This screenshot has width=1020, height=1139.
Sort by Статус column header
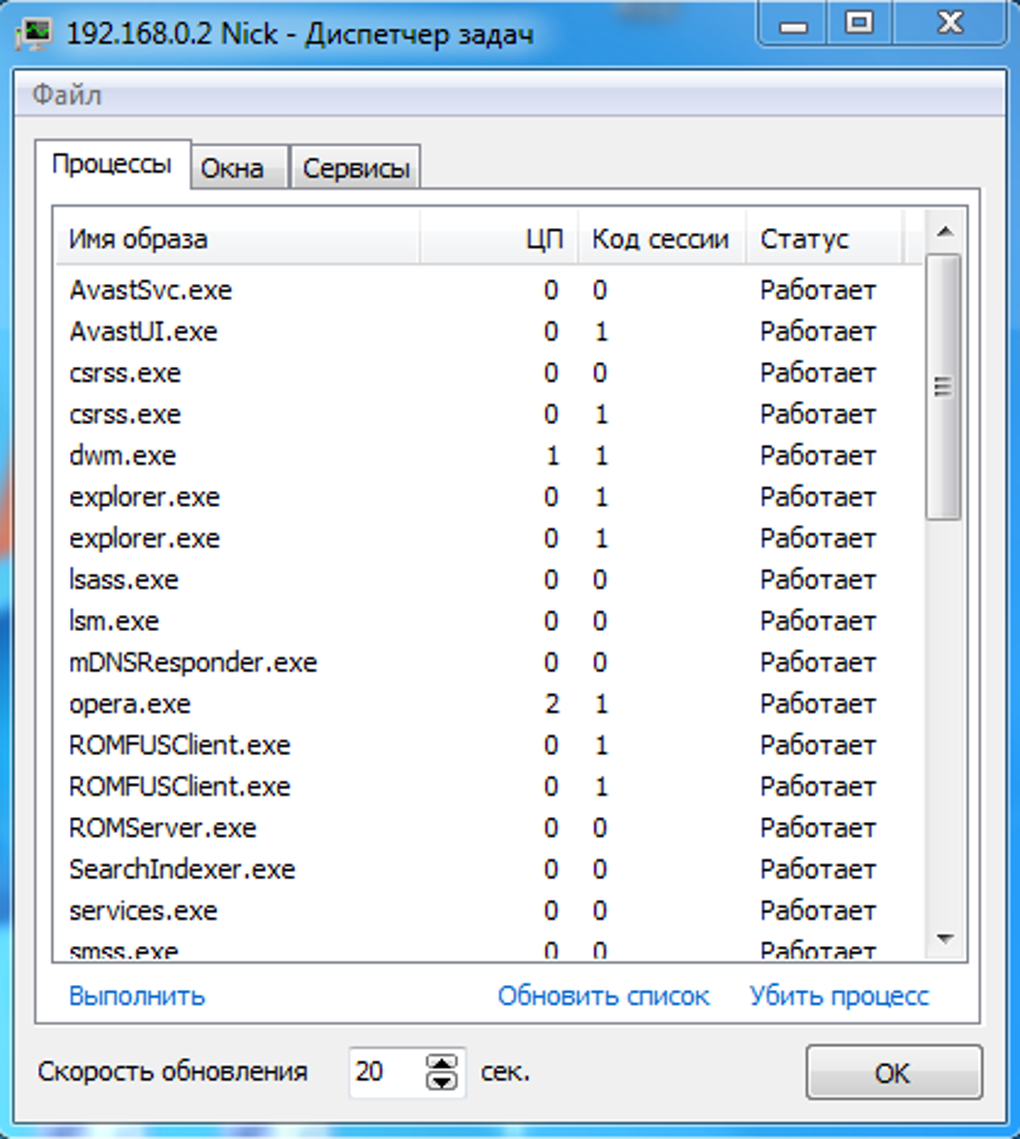point(804,239)
